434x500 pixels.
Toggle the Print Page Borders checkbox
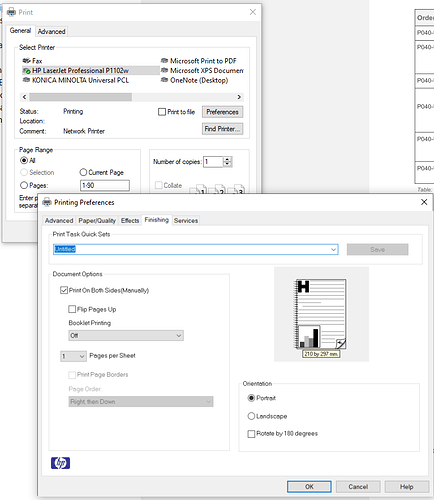72,375
